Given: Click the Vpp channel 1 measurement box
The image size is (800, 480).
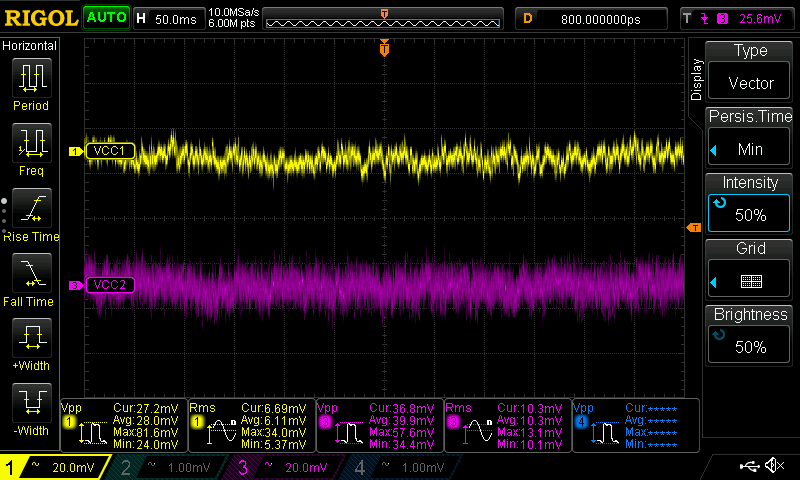Looking at the screenshot, I should 124,425.
